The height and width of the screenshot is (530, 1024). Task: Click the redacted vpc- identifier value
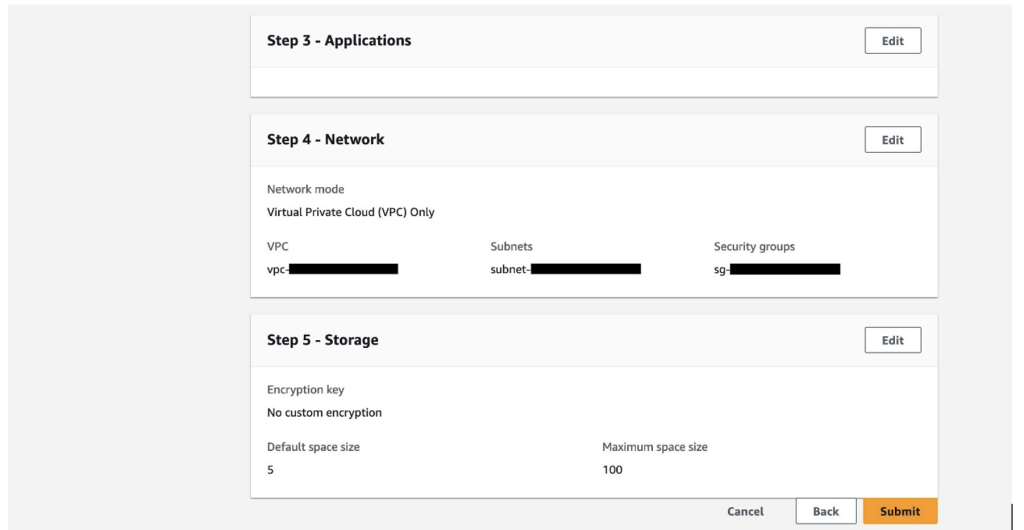332,269
